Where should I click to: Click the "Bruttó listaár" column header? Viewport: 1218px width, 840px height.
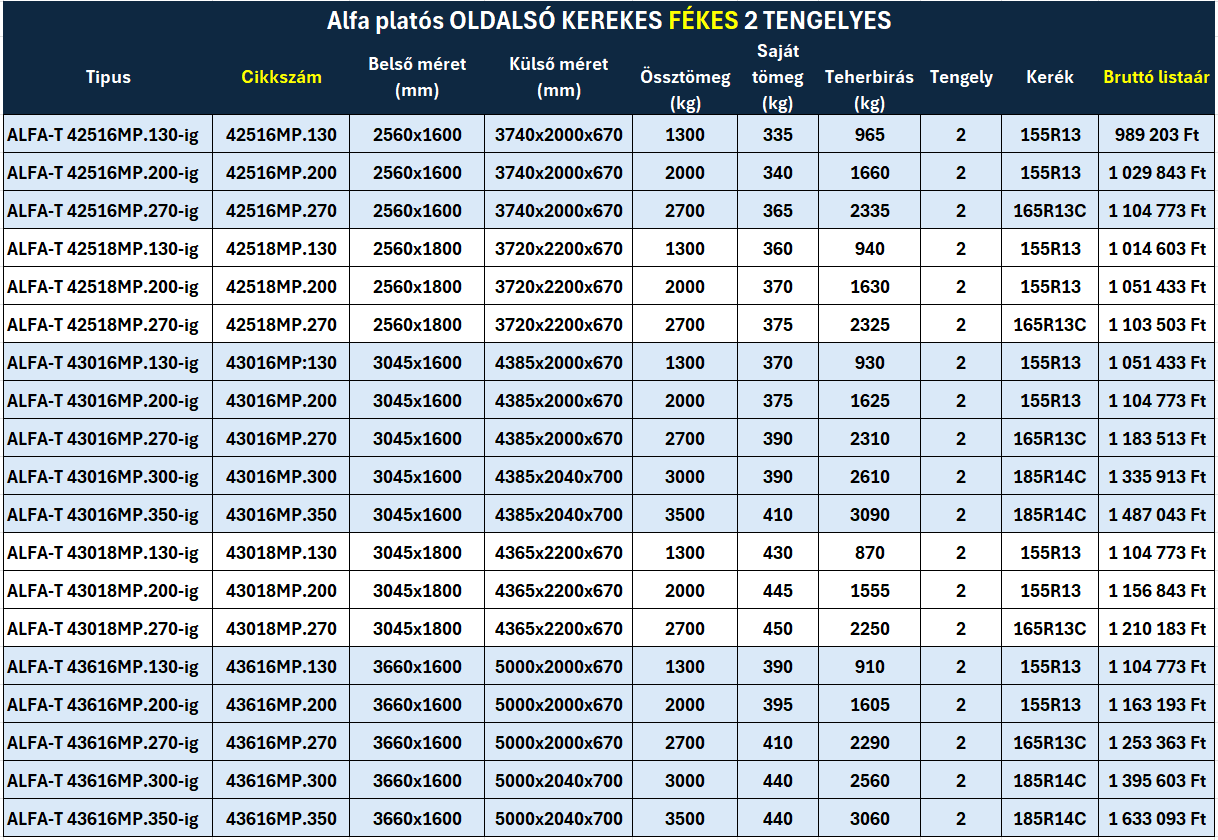click(x=1157, y=77)
